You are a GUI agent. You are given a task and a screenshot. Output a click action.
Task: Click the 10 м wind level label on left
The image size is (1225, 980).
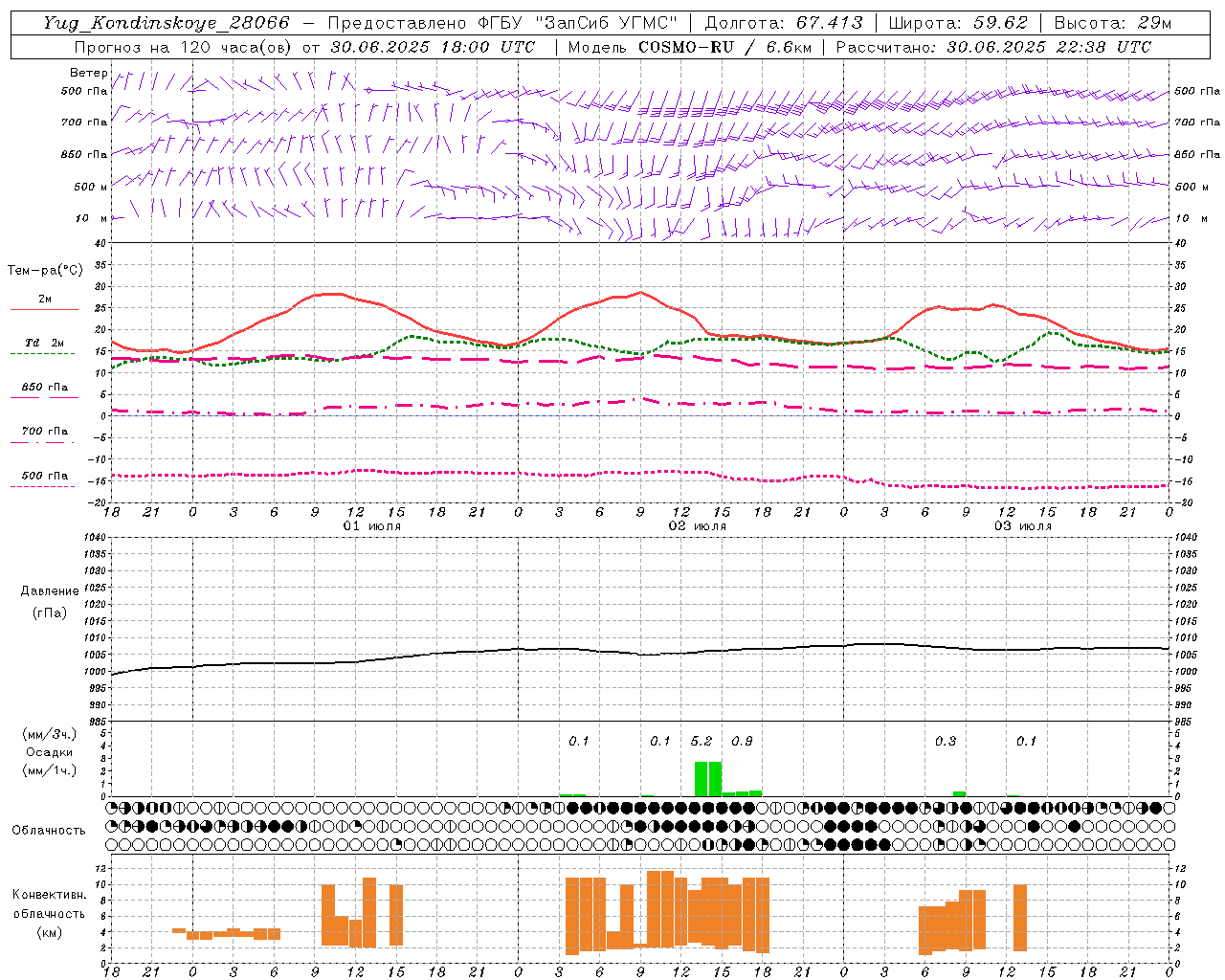pyautogui.click(x=91, y=218)
